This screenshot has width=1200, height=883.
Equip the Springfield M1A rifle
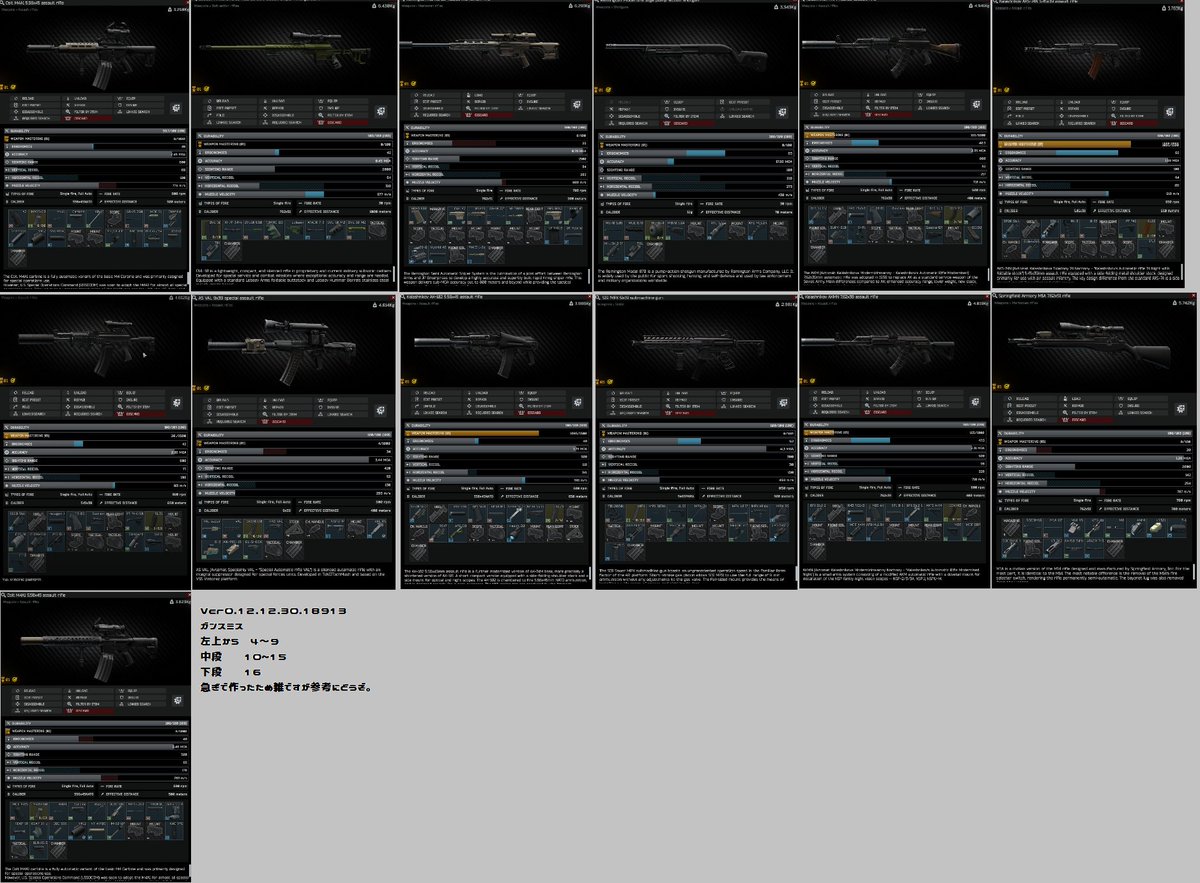pyautogui.click(x=1142, y=399)
